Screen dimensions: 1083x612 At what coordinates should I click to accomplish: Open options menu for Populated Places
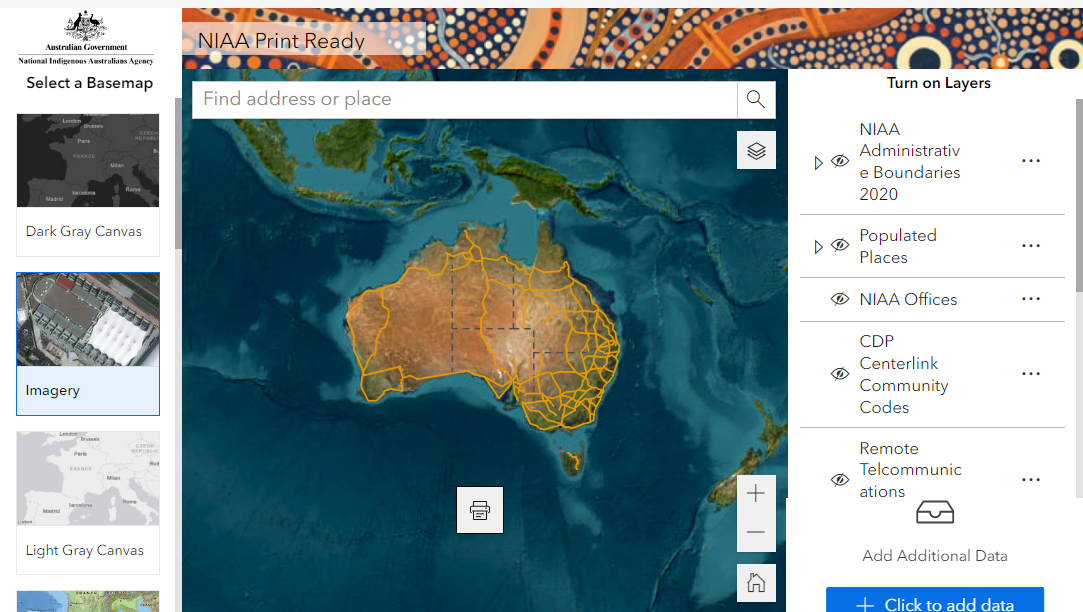(1031, 246)
